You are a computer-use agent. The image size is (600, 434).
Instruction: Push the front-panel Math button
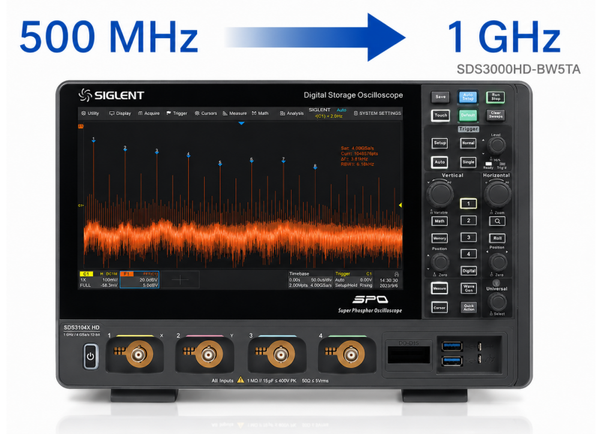click(x=440, y=221)
